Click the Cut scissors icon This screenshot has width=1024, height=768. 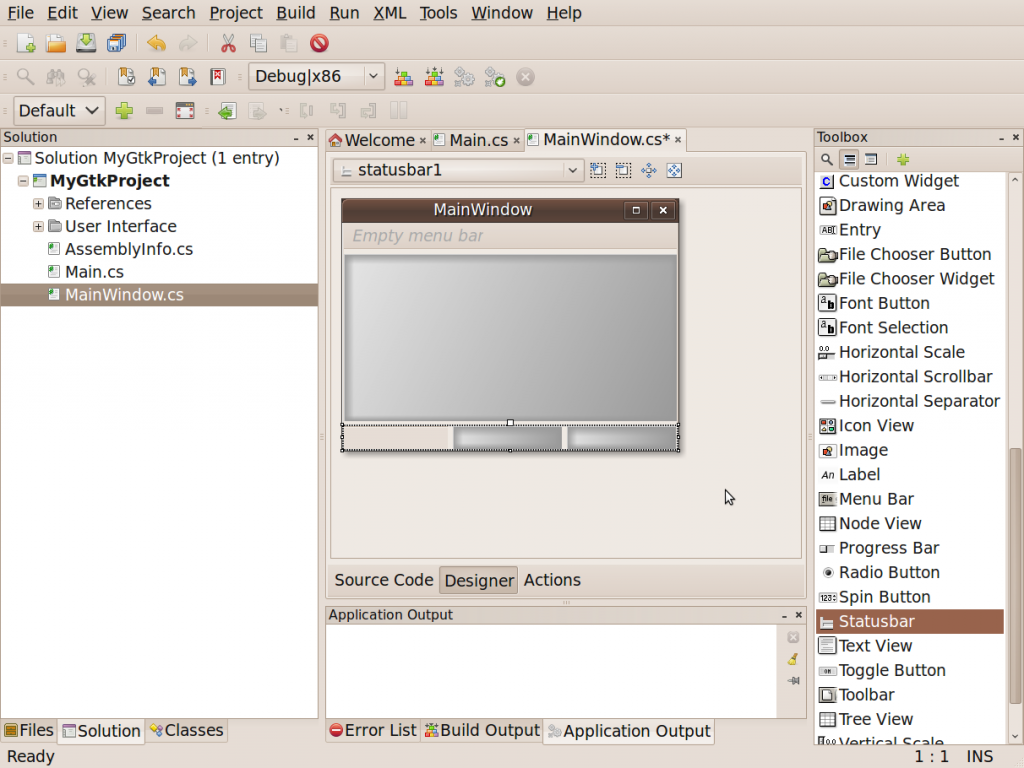[x=228, y=43]
